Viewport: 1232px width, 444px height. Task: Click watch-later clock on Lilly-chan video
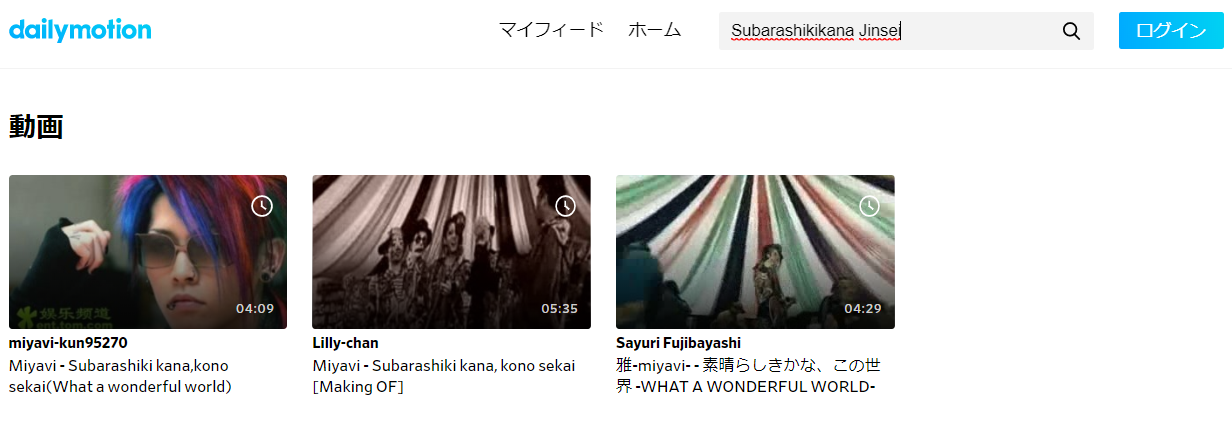[x=566, y=206]
